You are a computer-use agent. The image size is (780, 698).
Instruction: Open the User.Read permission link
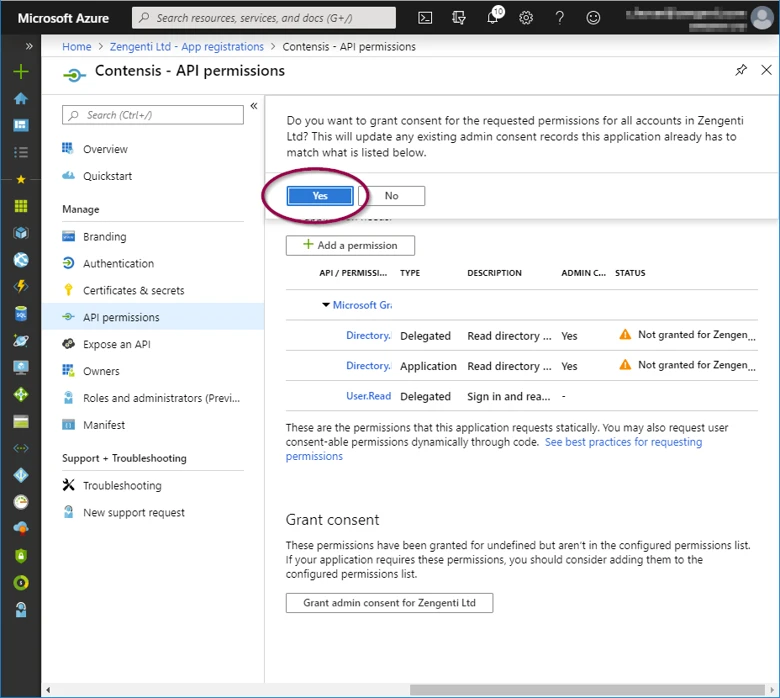(x=369, y=396)
